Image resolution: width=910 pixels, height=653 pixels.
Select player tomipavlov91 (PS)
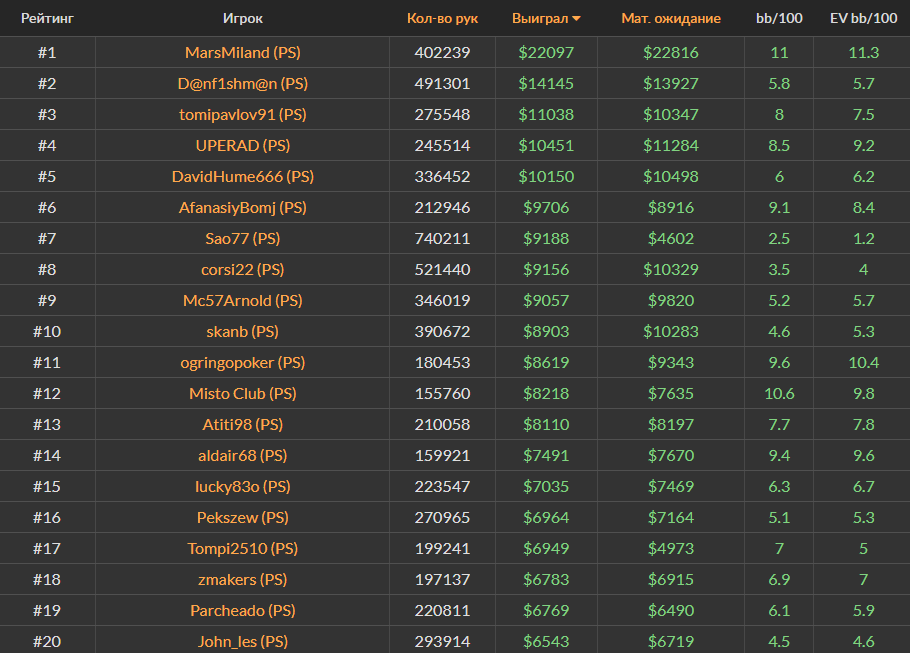(242, 114)
